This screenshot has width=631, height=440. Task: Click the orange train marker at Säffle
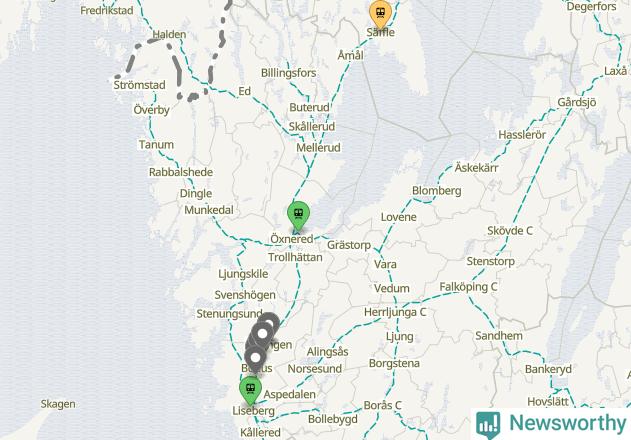(x=380, y=12)
